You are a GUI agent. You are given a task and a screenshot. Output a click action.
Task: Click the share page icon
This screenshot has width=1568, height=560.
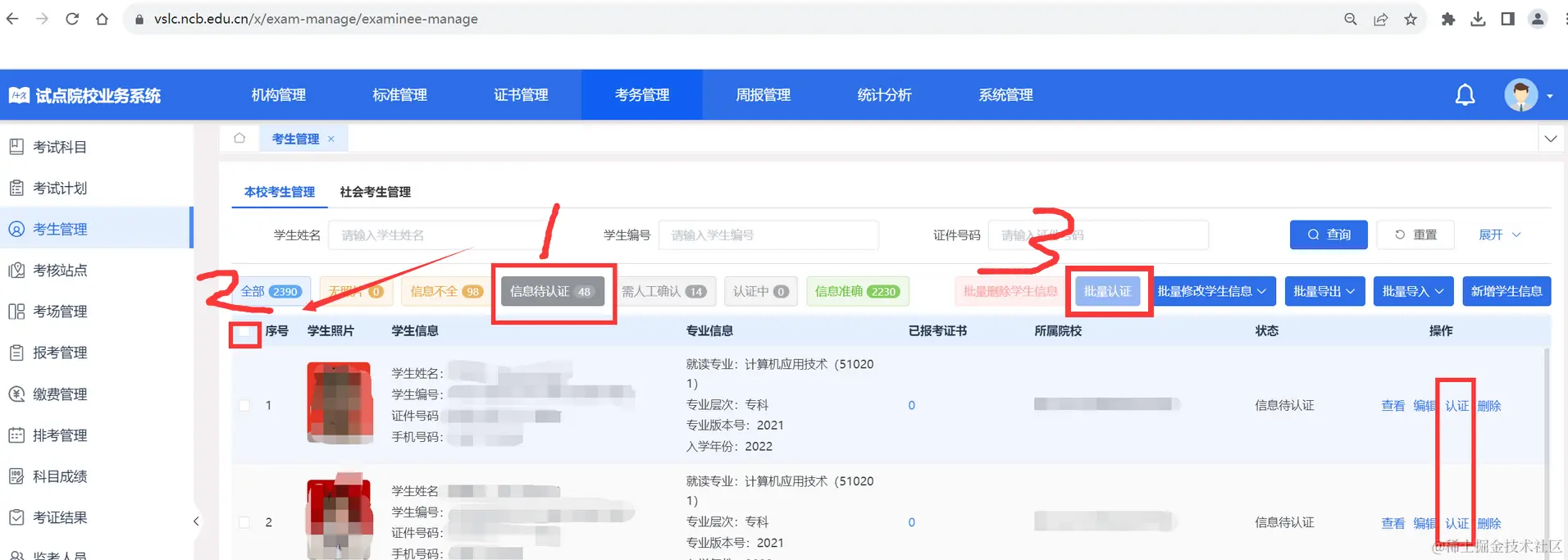[1381, 19]
